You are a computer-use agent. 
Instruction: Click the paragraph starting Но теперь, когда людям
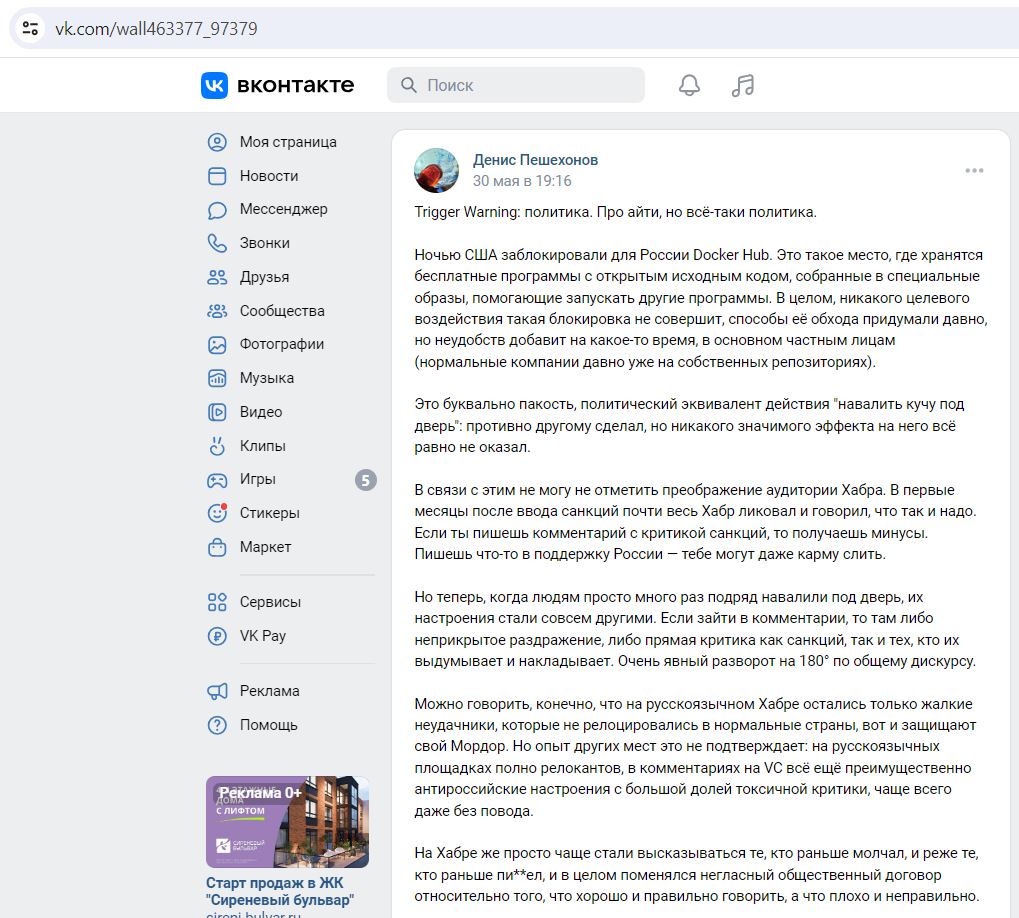[x=695, y=629]
